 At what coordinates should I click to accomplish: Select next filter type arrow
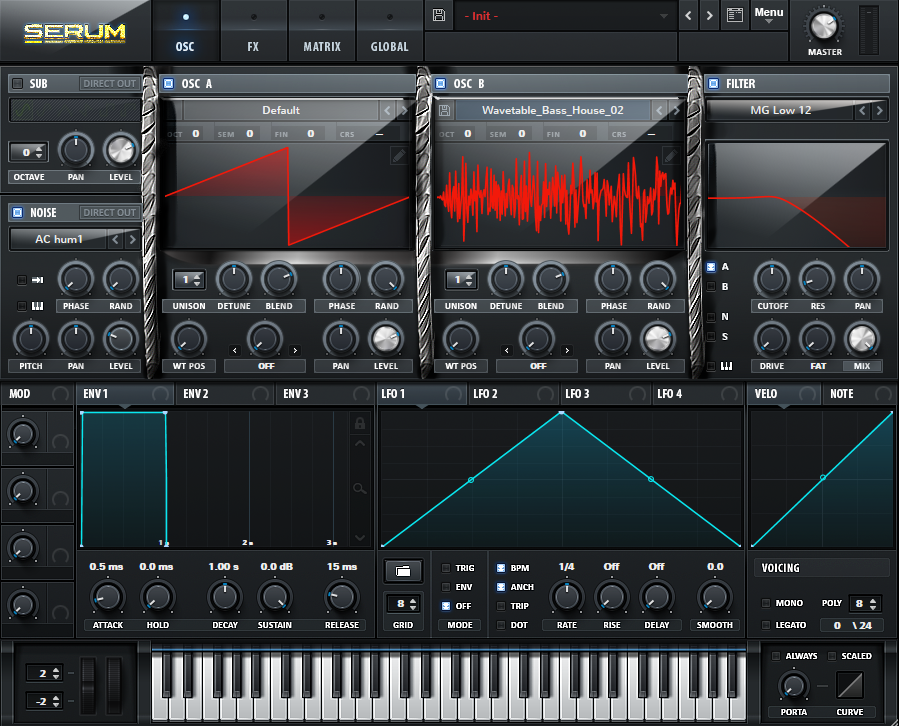click(x=880, y=110)
